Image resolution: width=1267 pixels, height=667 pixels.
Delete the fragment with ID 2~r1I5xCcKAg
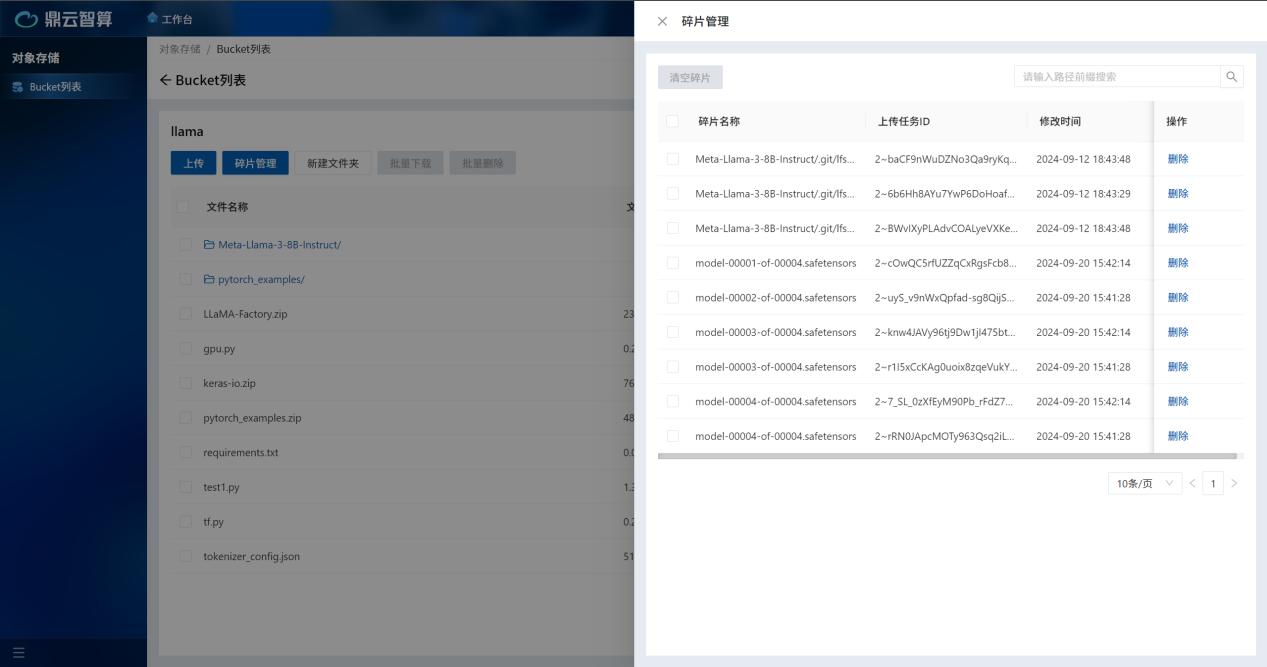[1178, 367]
